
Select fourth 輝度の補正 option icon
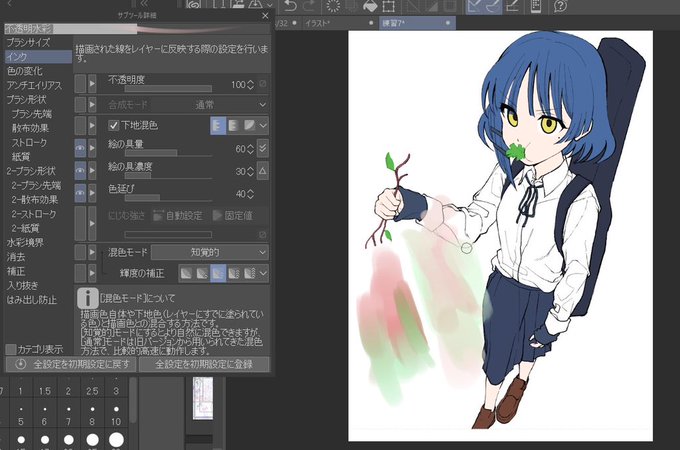tap(234, 274)
